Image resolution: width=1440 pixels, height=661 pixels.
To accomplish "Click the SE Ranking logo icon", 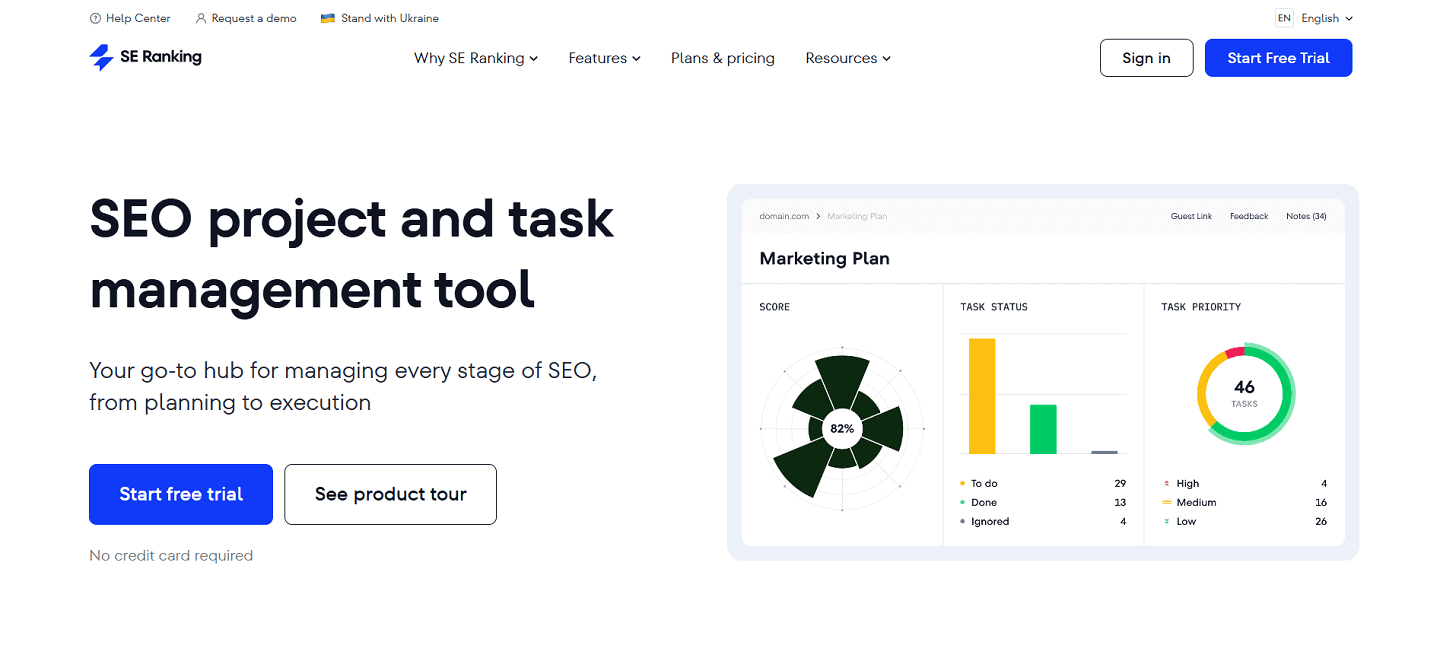I will tap(101, 58).
